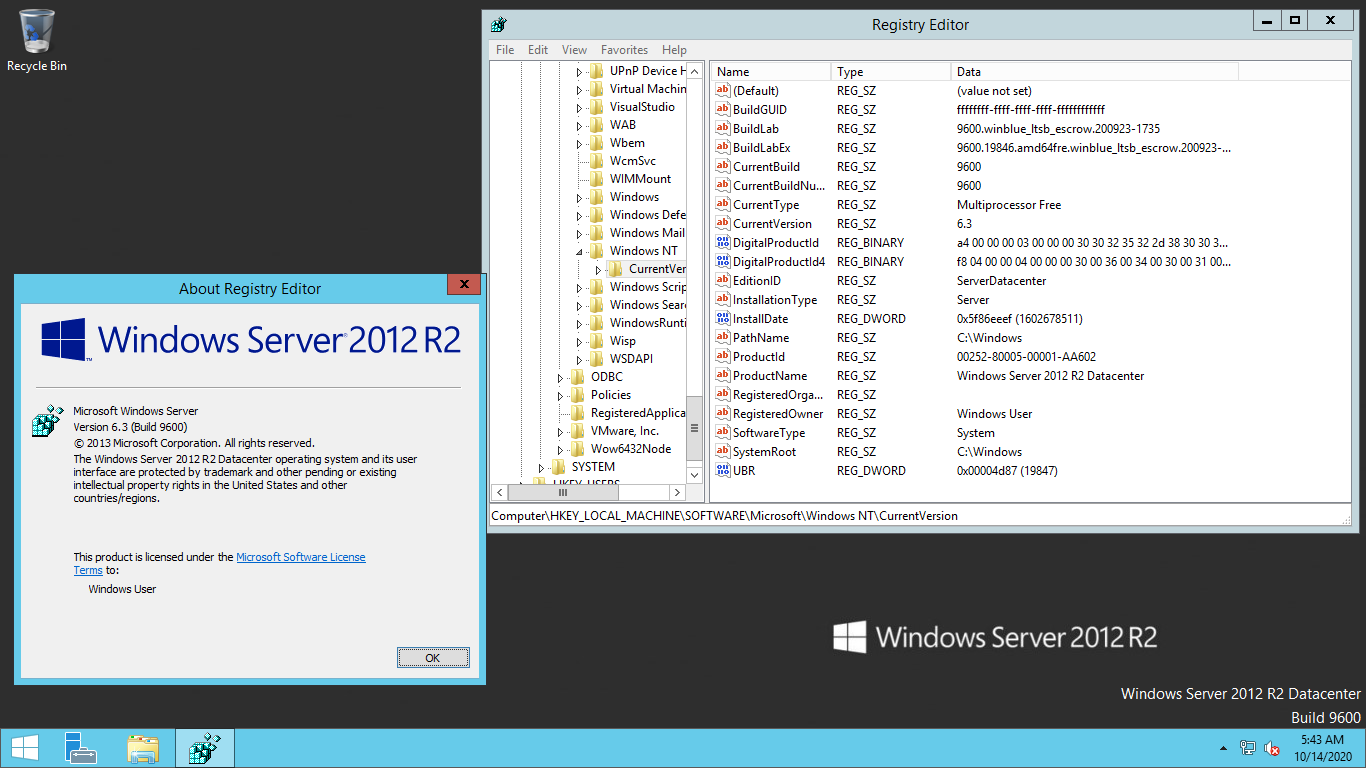Click the WAB folder icon
This screenshot has width=1366, height=768.
(596, 125)
